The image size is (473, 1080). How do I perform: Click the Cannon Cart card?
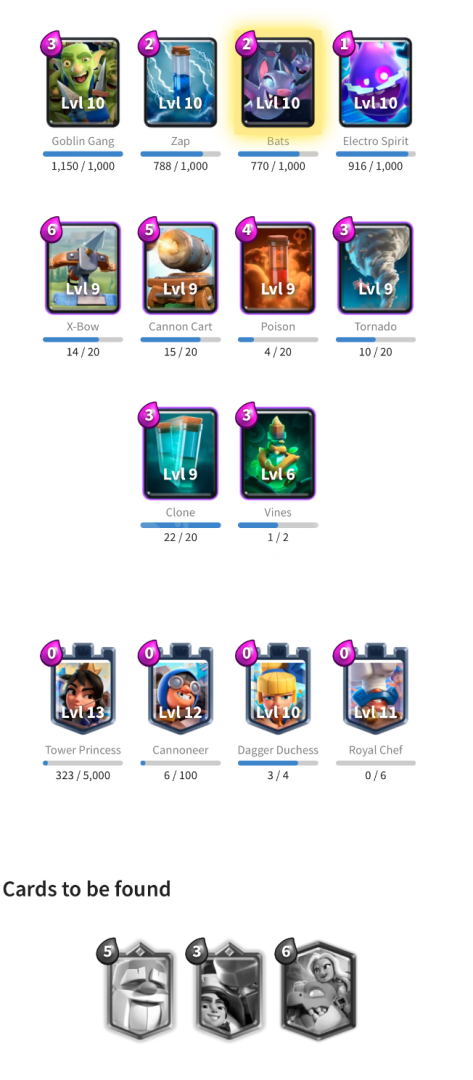click(180, 268)
